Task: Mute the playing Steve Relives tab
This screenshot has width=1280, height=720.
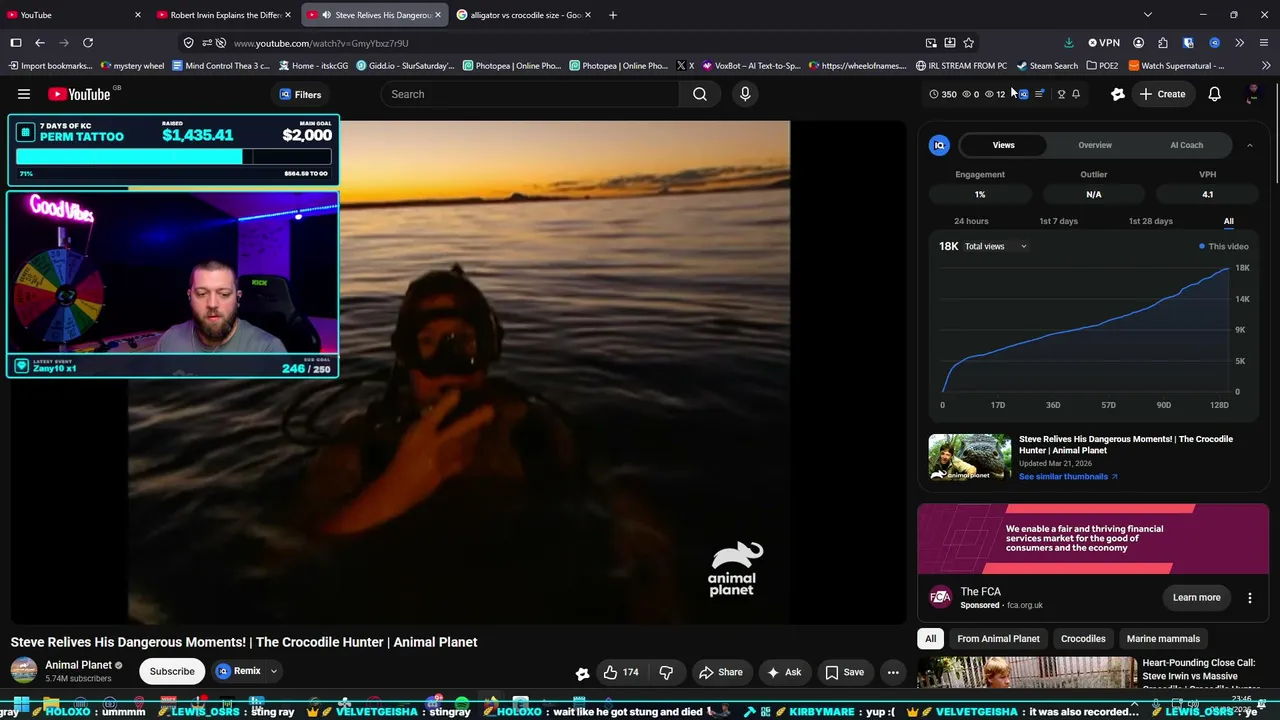Action: tap(326, 15)
